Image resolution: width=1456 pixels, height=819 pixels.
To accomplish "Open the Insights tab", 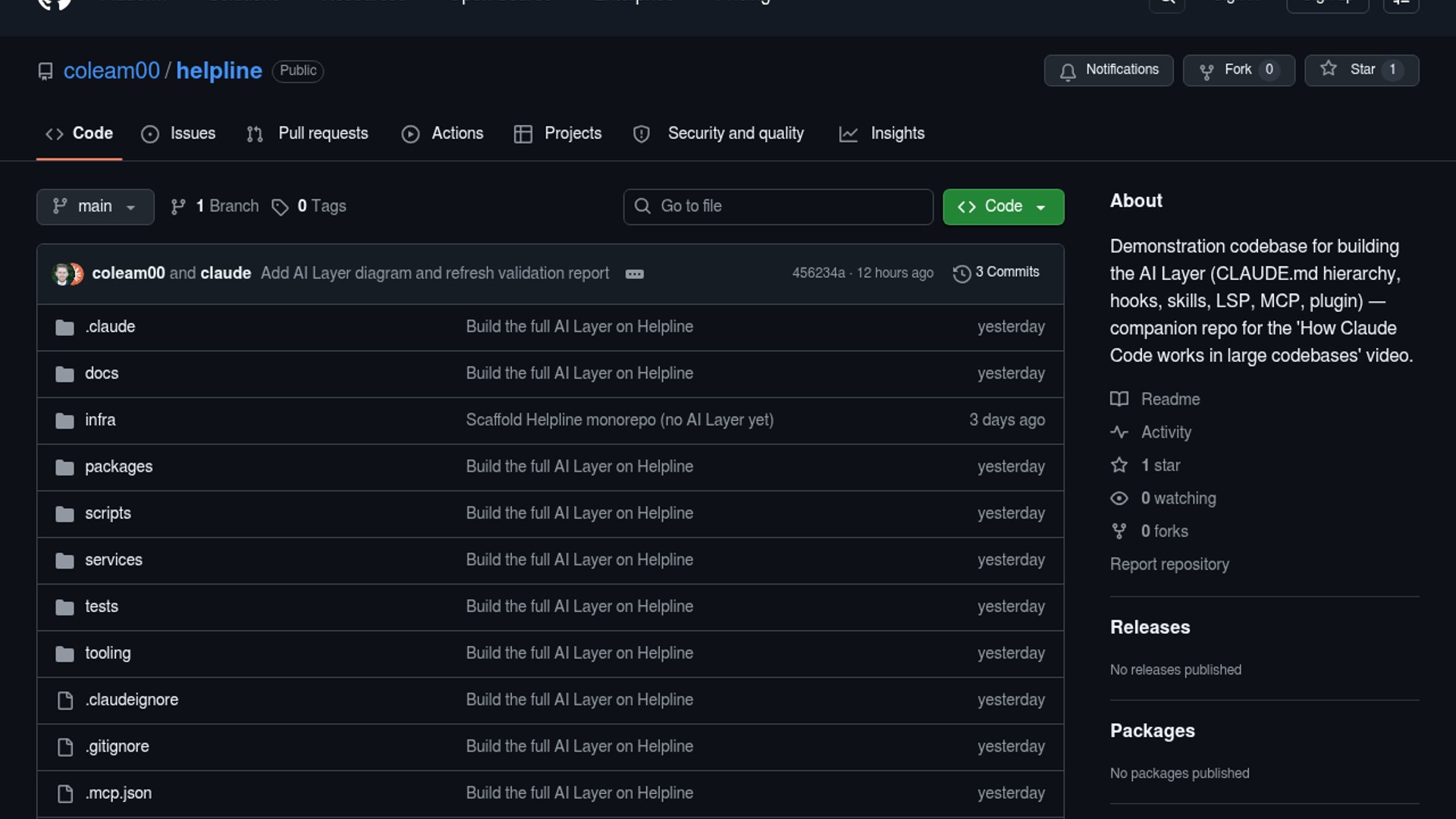I will coord(882,133).
